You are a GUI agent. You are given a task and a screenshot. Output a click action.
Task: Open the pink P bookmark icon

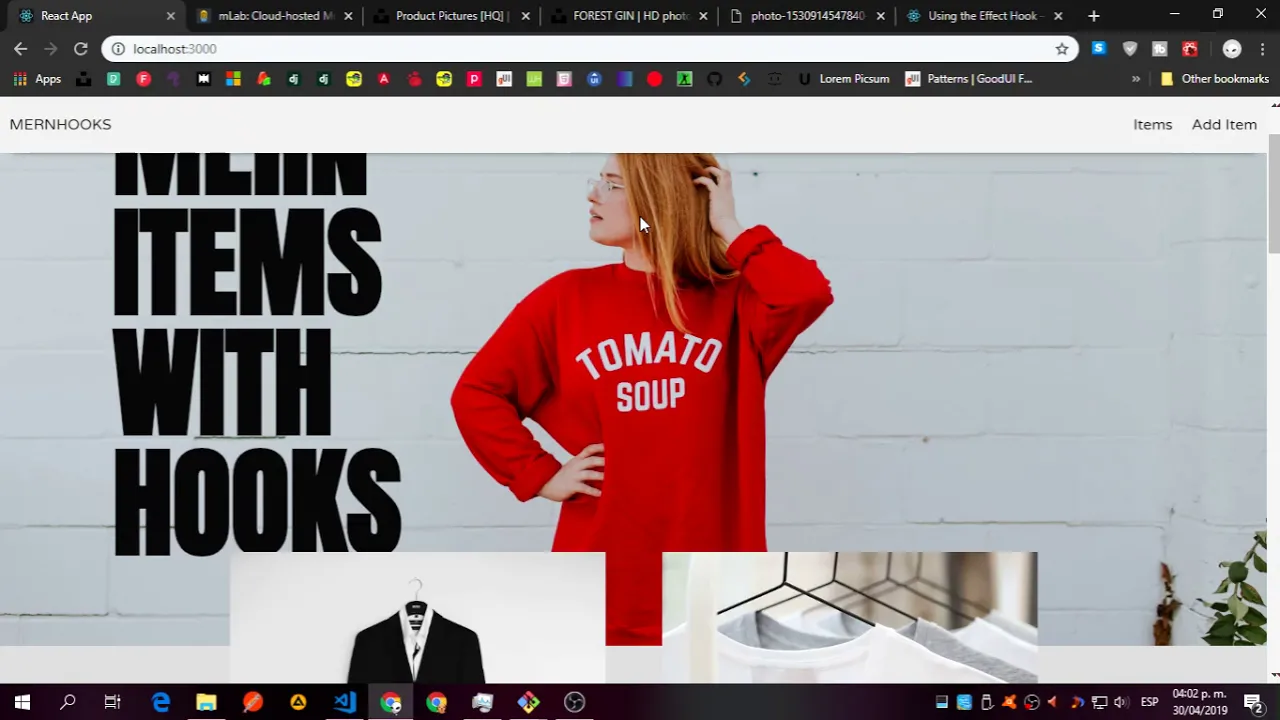(x=474, y=78)
